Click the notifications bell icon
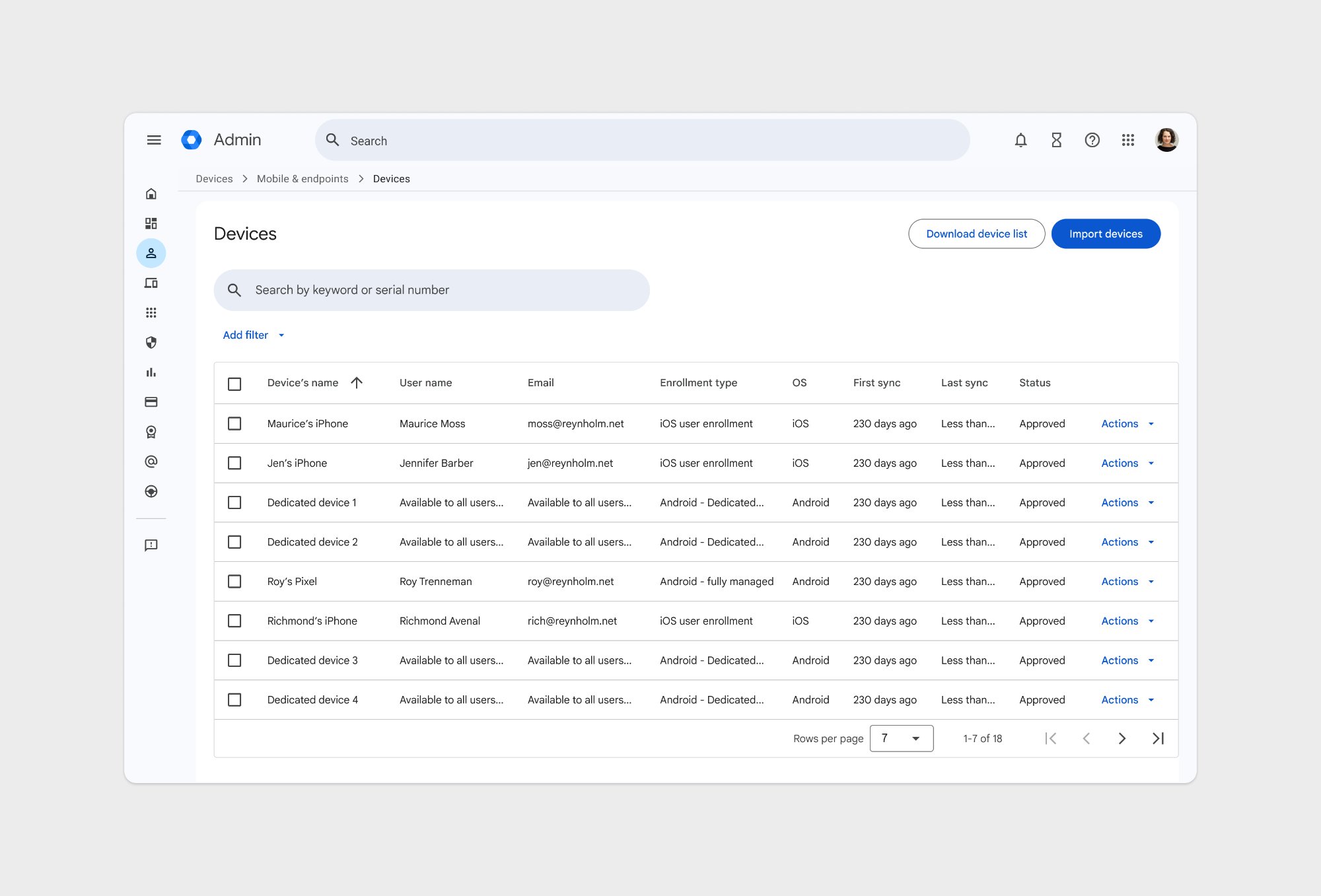 [1020, 140]
